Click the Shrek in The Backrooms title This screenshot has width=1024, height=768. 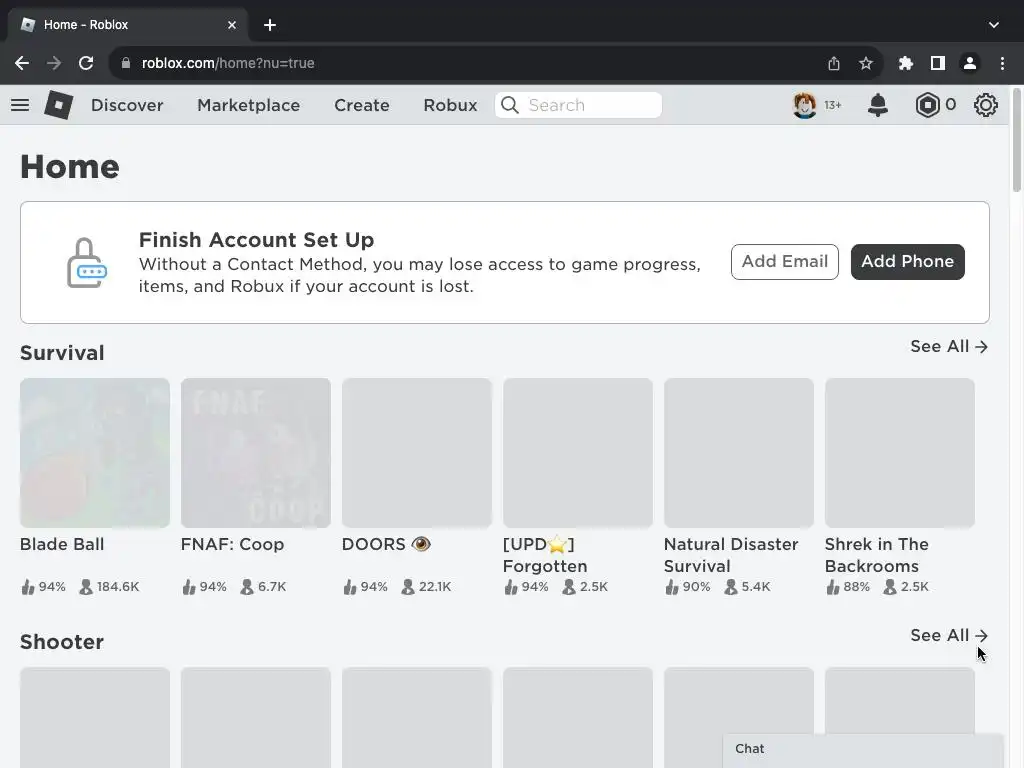(x=876, y=555)
